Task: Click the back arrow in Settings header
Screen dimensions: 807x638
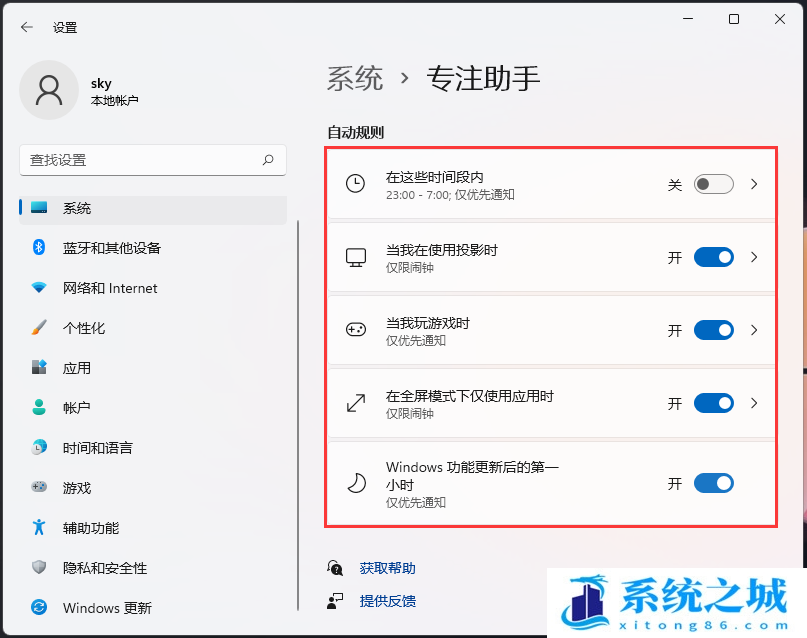Action: coord(27,27)
